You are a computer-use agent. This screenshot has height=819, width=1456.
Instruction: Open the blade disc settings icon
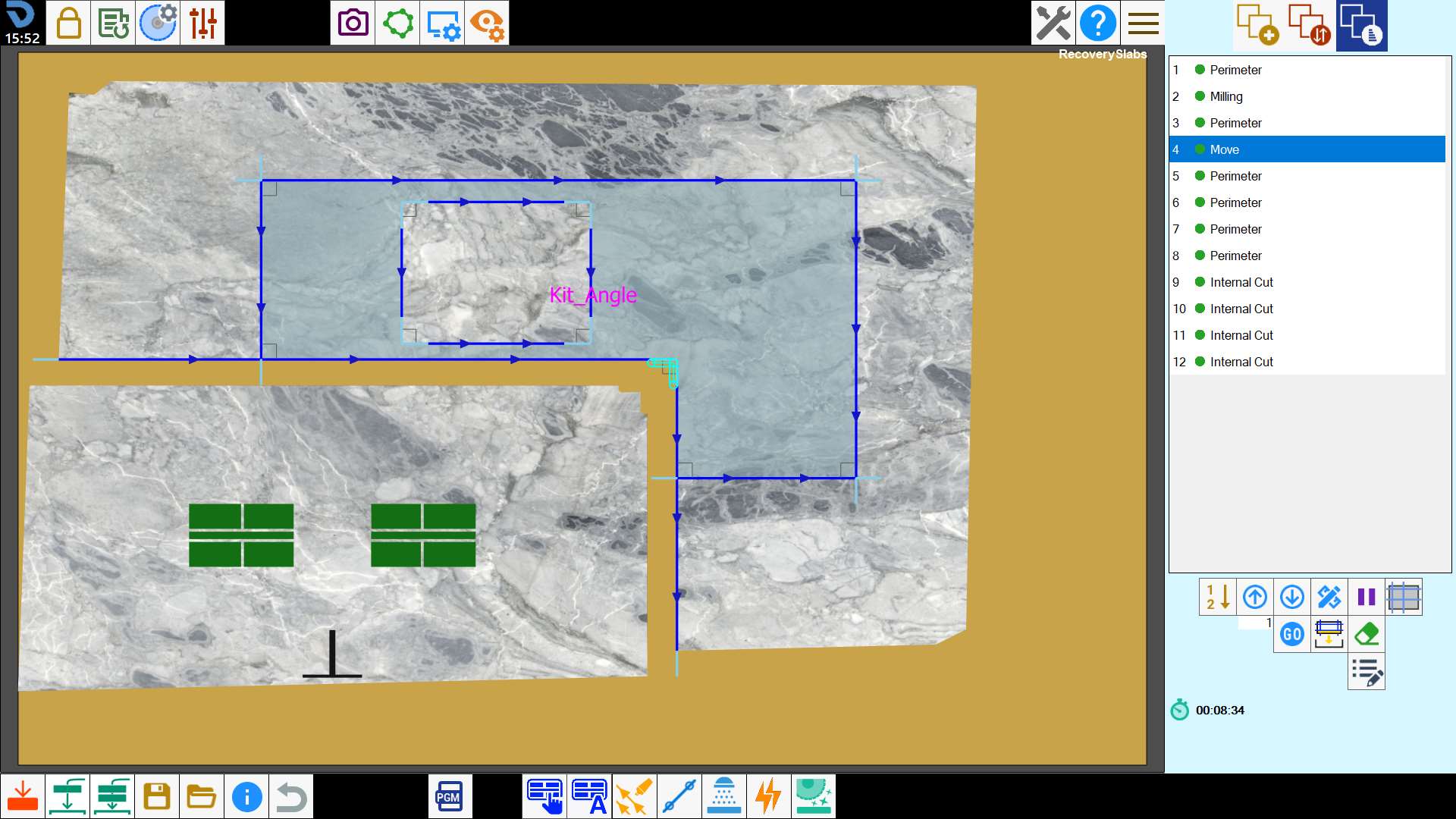click(158, 23)
